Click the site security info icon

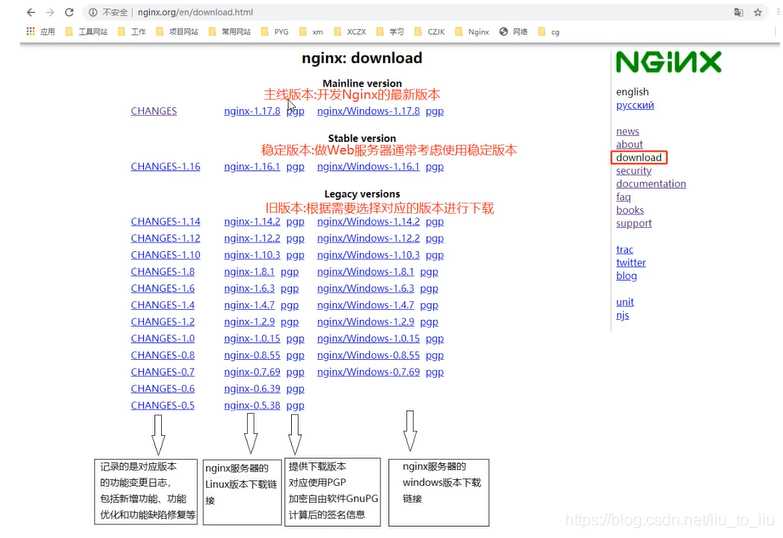click(x=93, y=12)
